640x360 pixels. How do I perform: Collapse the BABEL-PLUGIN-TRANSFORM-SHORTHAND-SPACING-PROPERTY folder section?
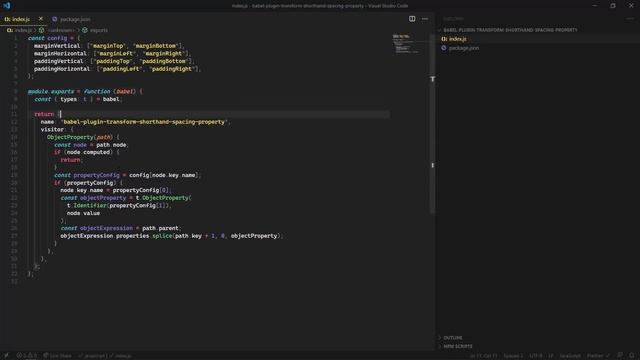click(510, 30)
